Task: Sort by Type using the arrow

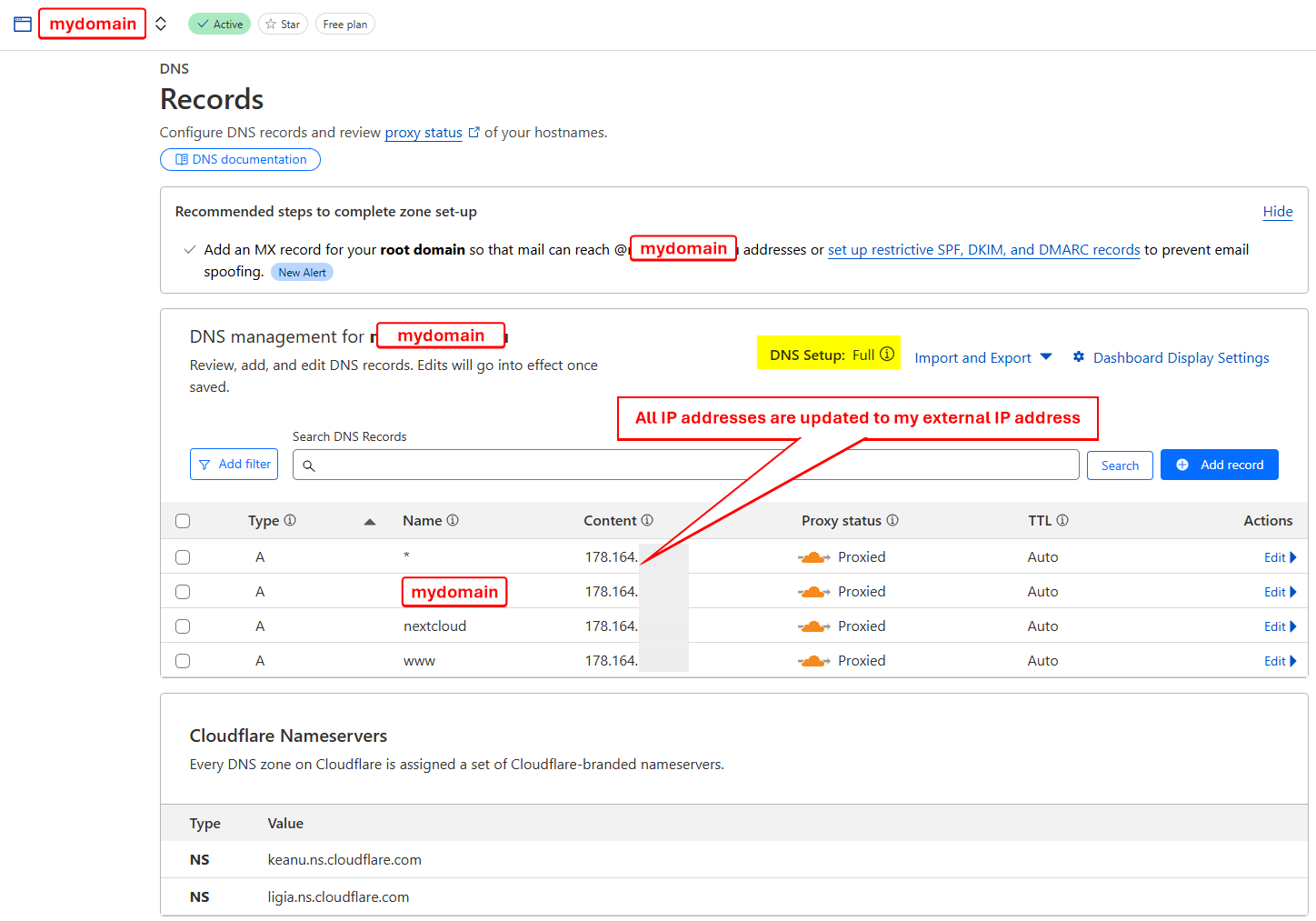Action: pyautogui.click(x=370, y=522)
